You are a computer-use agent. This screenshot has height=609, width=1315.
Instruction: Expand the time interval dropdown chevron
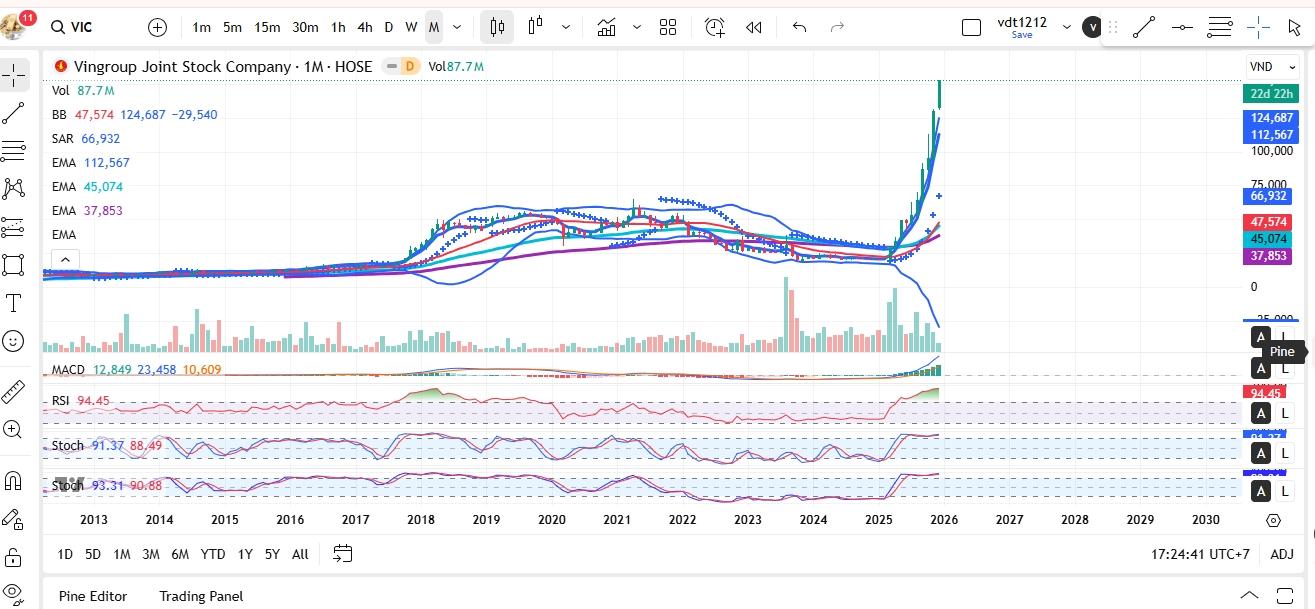click(458, 28)
